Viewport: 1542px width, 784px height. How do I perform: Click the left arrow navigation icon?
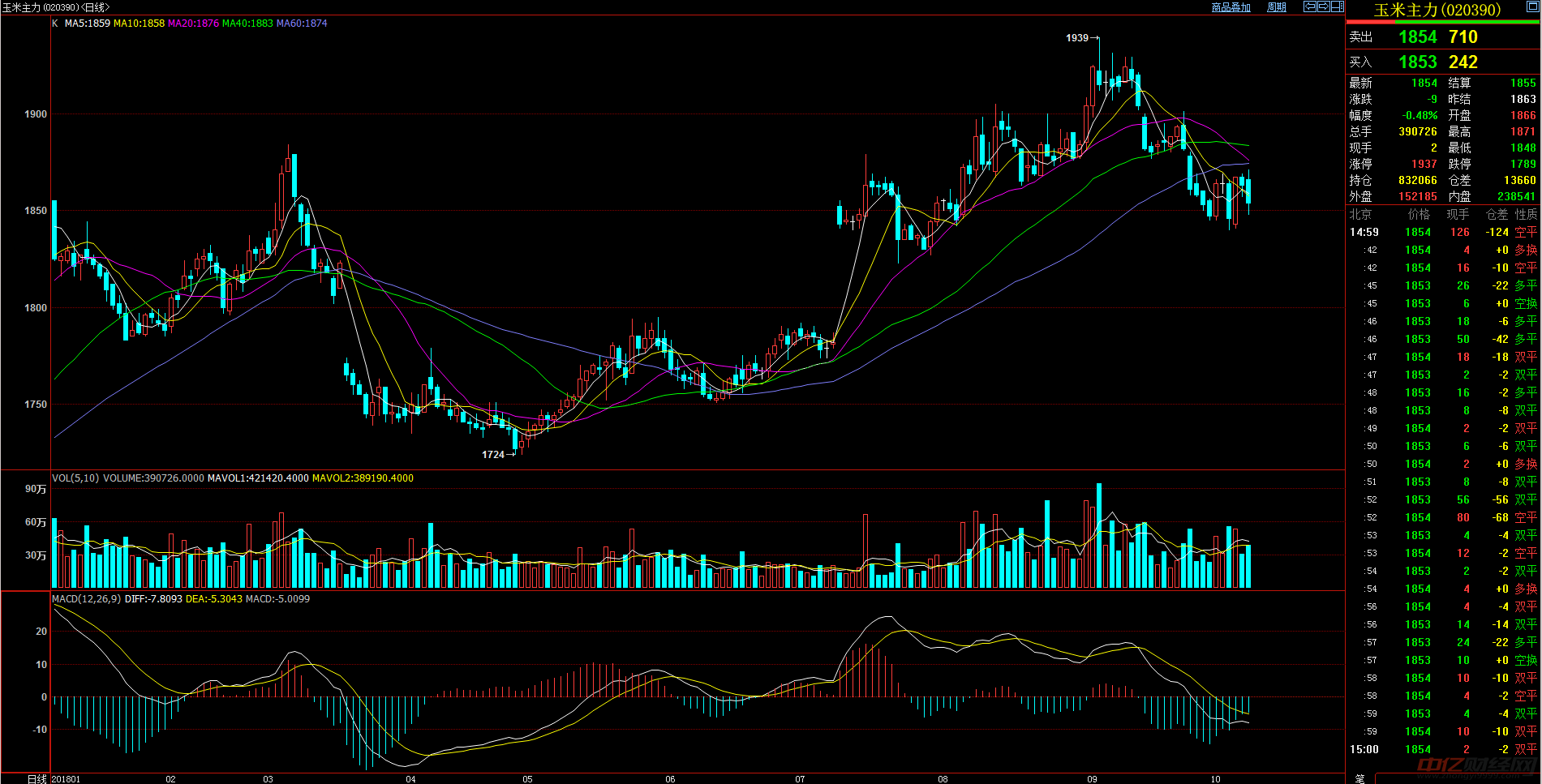point(1310,6)
